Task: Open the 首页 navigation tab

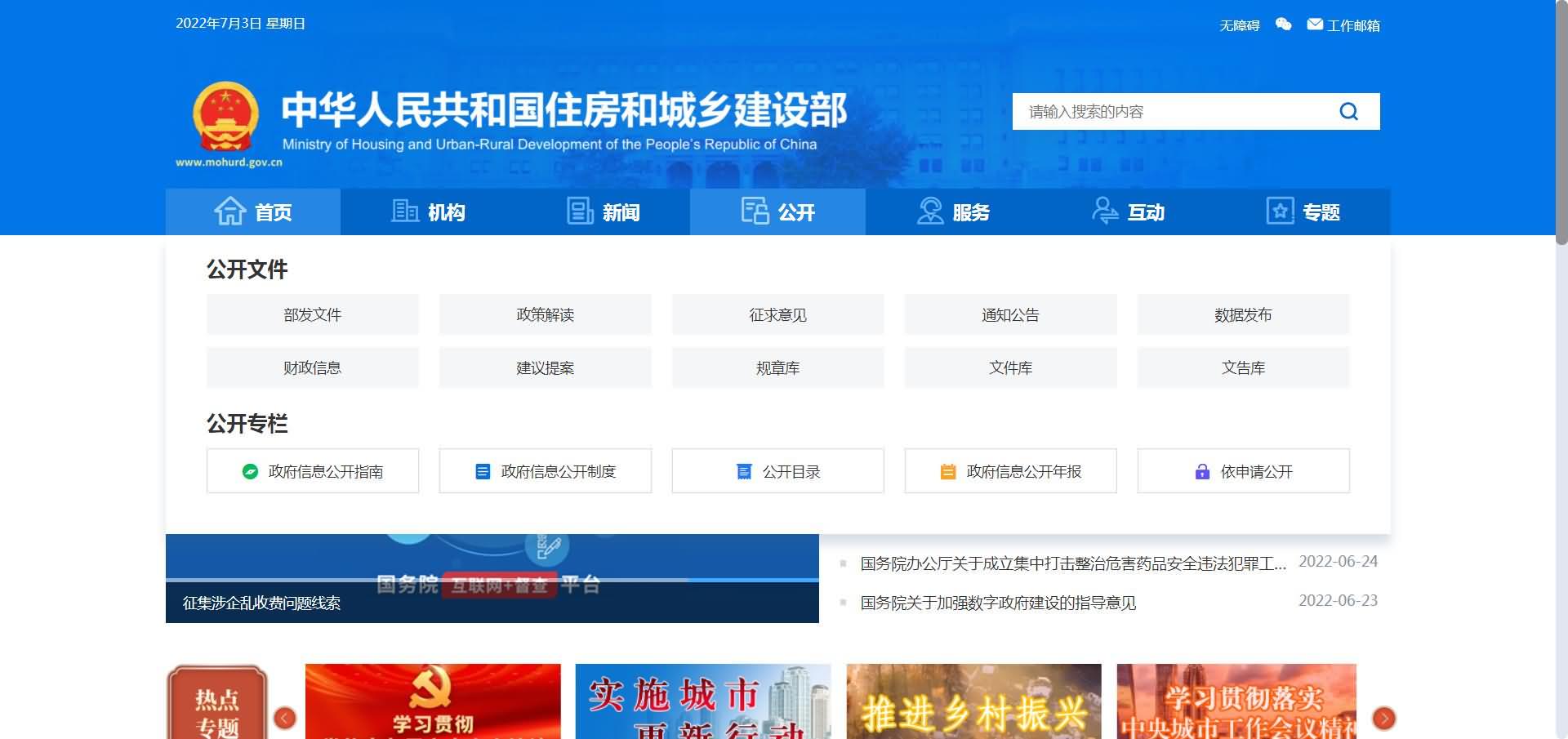Action: 253,211
